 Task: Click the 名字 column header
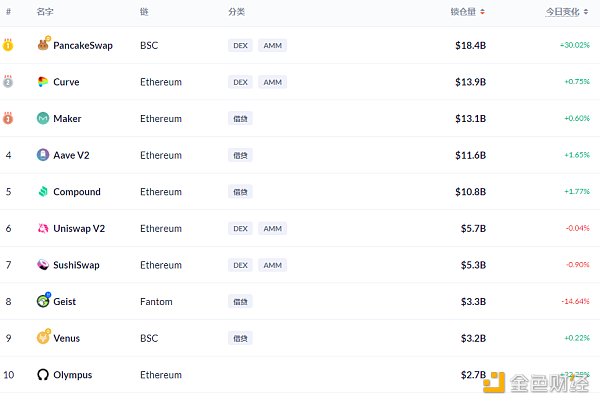click(x=45, y=12)
